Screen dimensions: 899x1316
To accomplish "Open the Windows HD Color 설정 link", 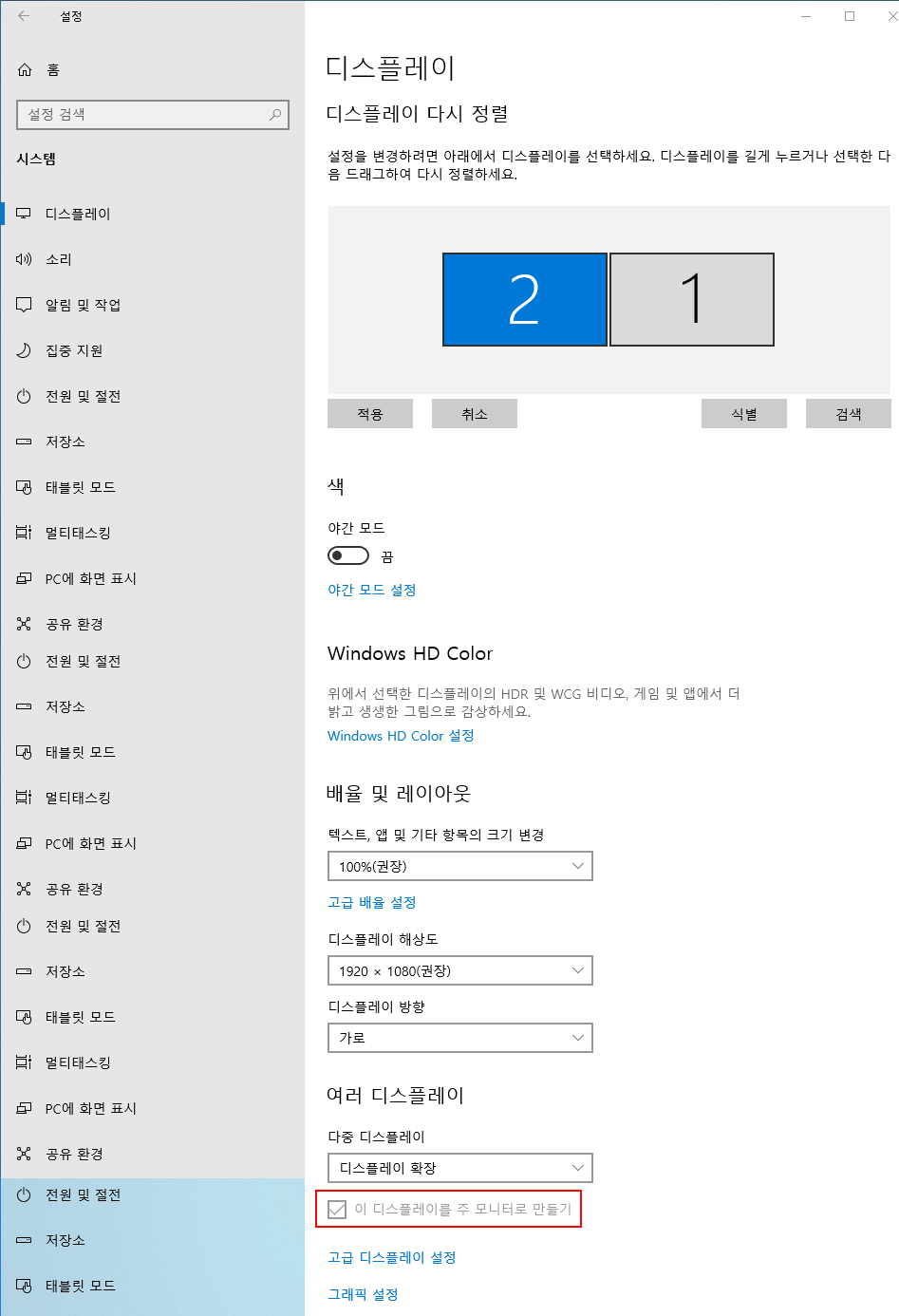I will point(401,736).
